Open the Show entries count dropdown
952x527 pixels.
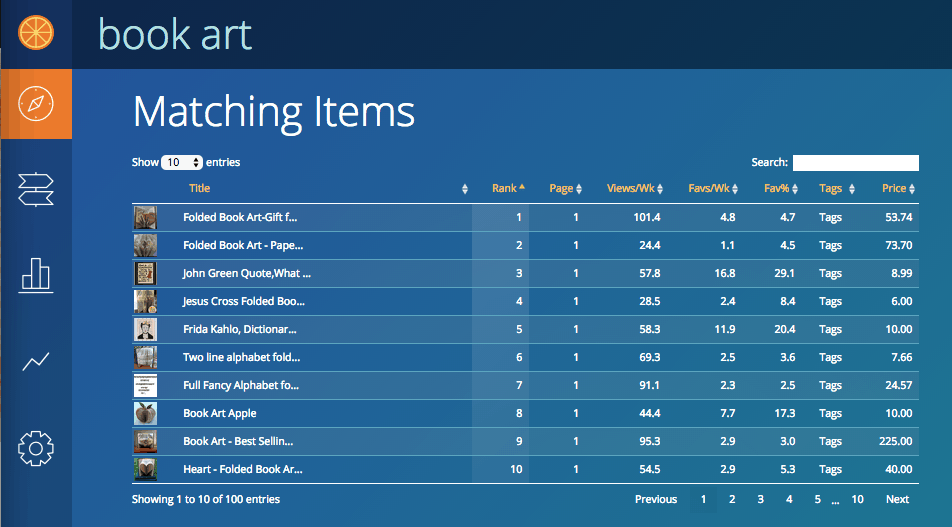tap(182, 162)
